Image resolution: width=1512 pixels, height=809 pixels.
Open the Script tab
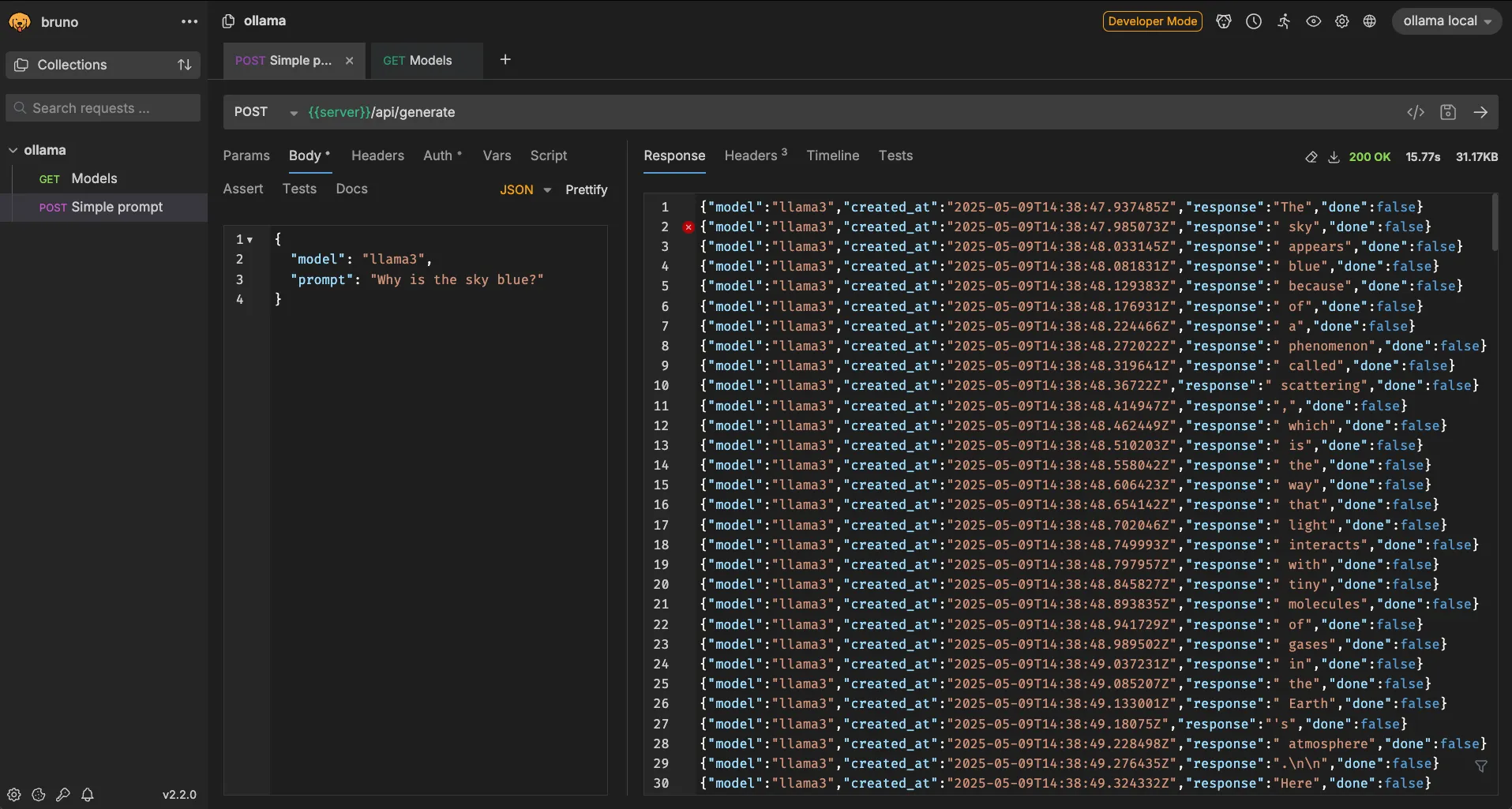point(549,155)
